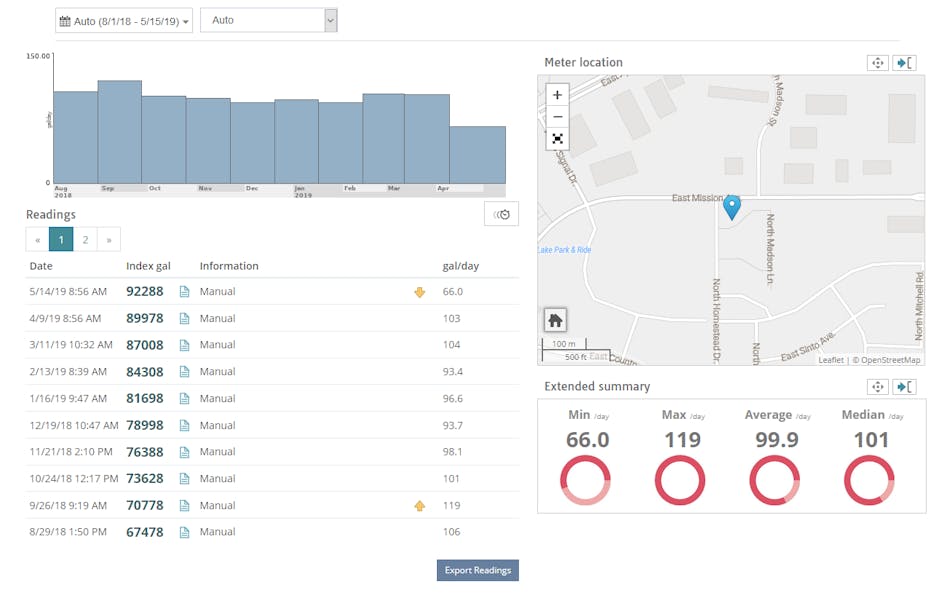This screenshot has width=950, height=606.
Task: Select the move handle on Extended summary panel
Action: [x=877, y=386]
